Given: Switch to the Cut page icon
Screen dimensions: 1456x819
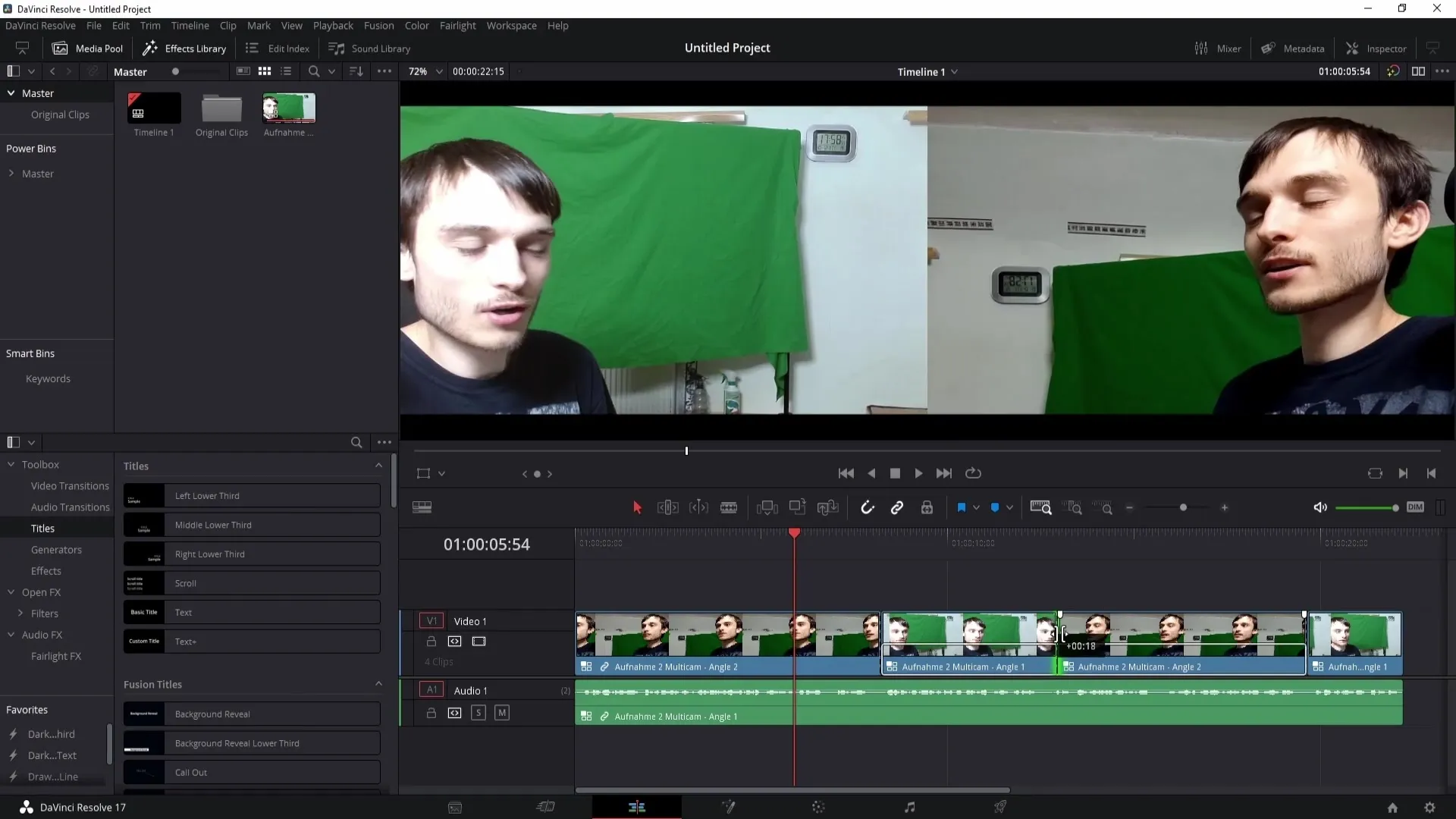Looking at the screenshot, I should 546,808.
